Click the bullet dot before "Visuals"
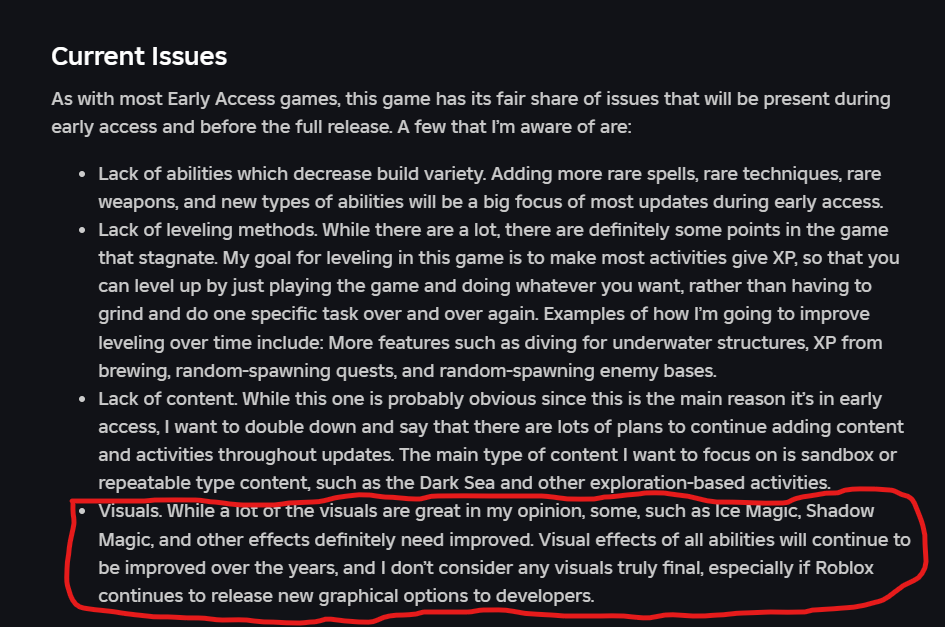Screen dimensions: 945x627 click(x=82, y=511)
